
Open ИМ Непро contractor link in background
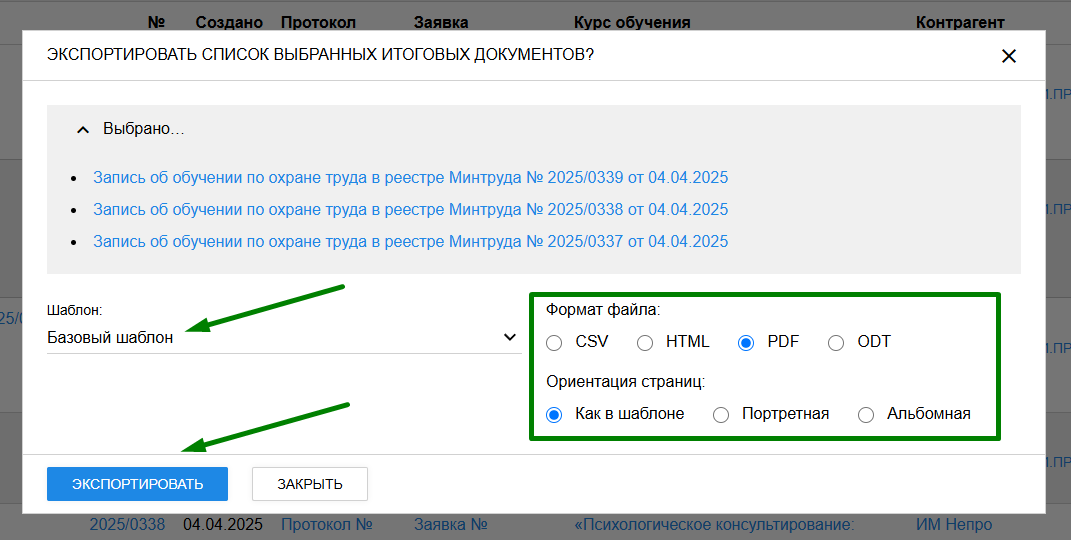pos(954,525)
